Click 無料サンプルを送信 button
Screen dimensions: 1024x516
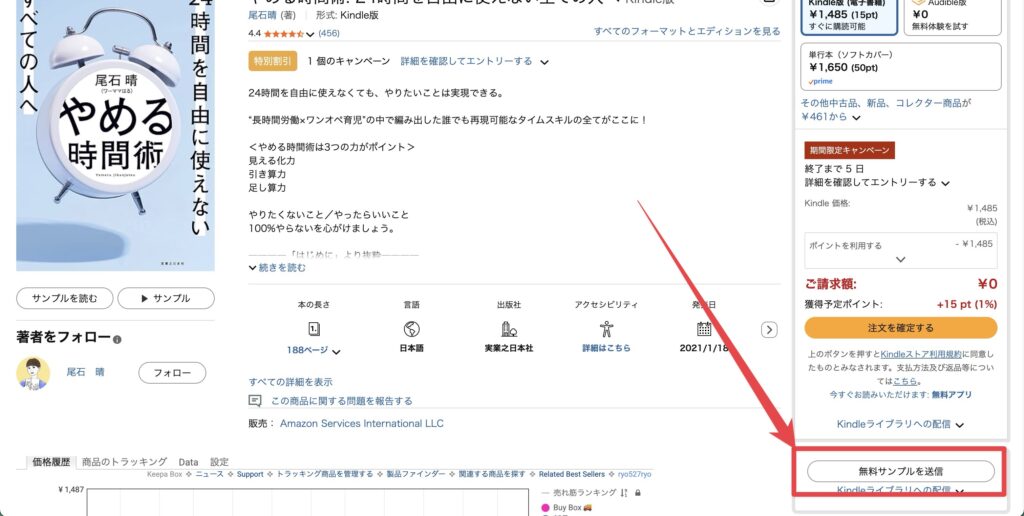click(901, 471)
